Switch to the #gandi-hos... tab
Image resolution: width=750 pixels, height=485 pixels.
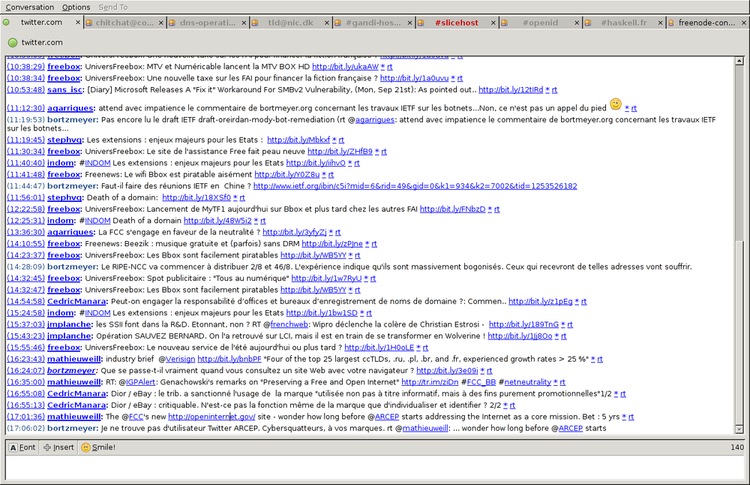pos(374,22)
